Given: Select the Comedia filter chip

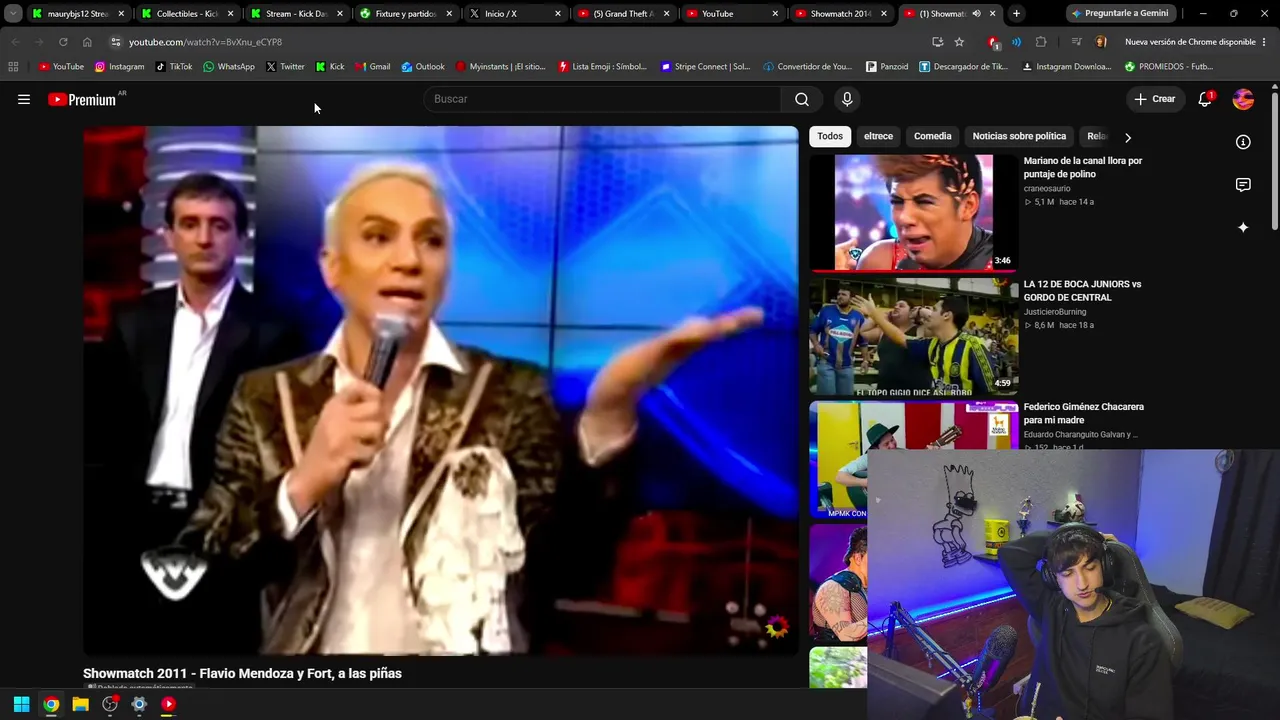Looking at the screenshot, I should point(933,137).
